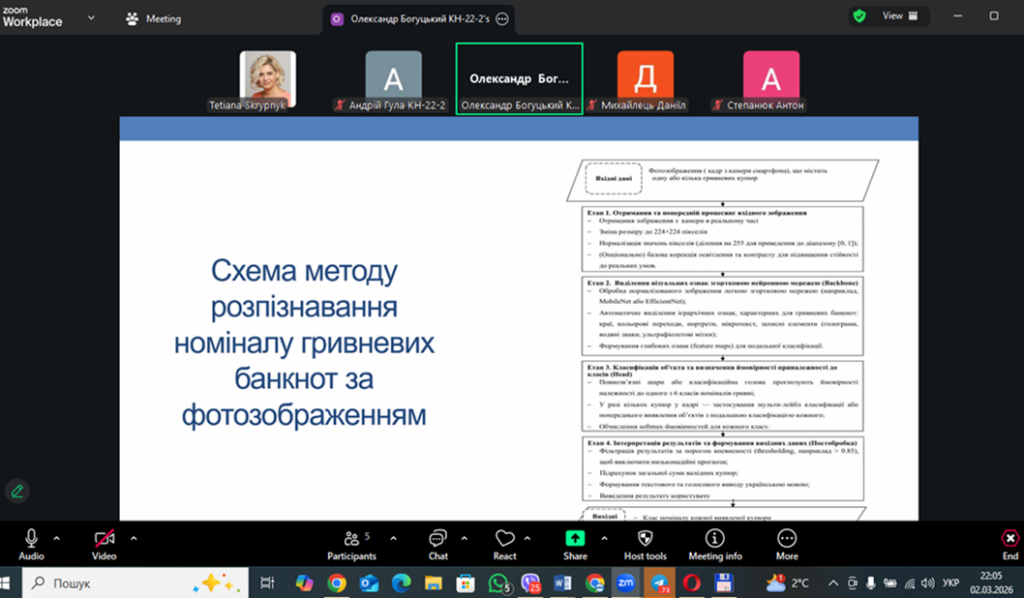Open the Participants list
1024x598 pixels.
[352, 538]
